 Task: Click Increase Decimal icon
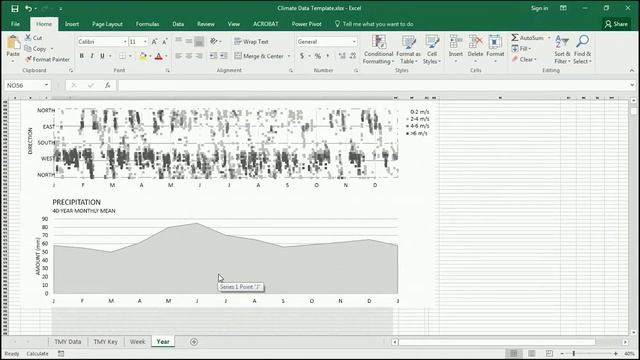click(342, 56)
